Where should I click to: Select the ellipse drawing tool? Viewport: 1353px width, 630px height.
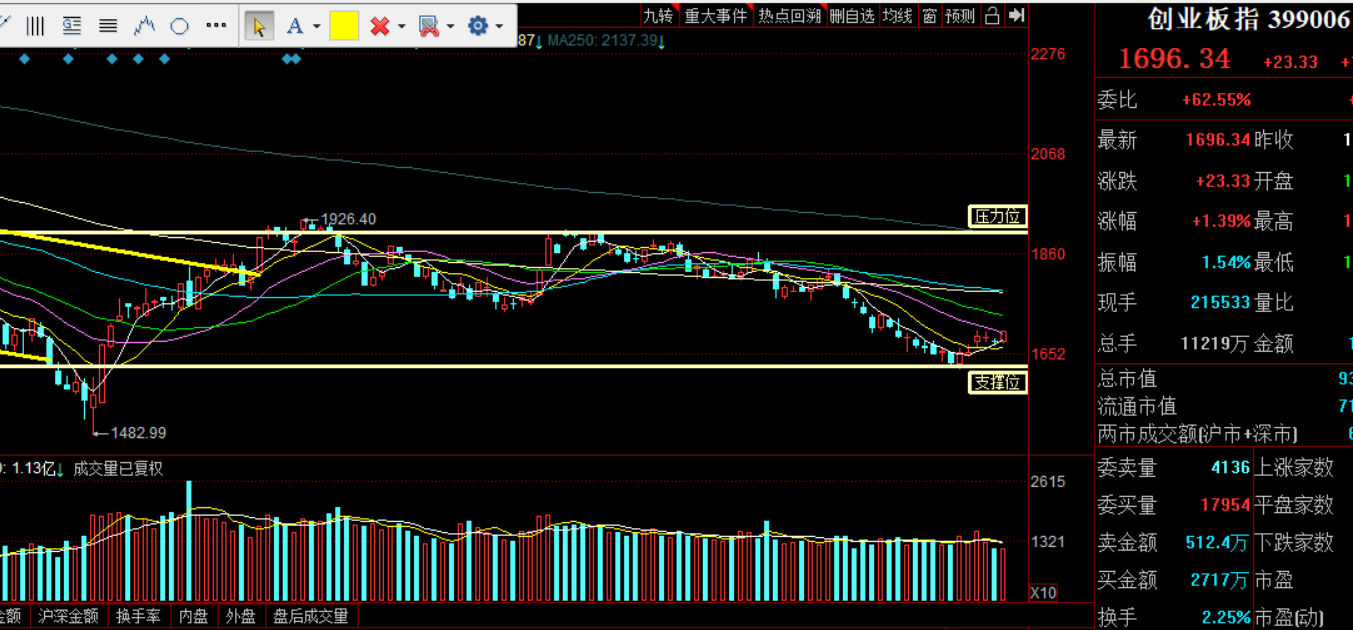pos(180,26)
